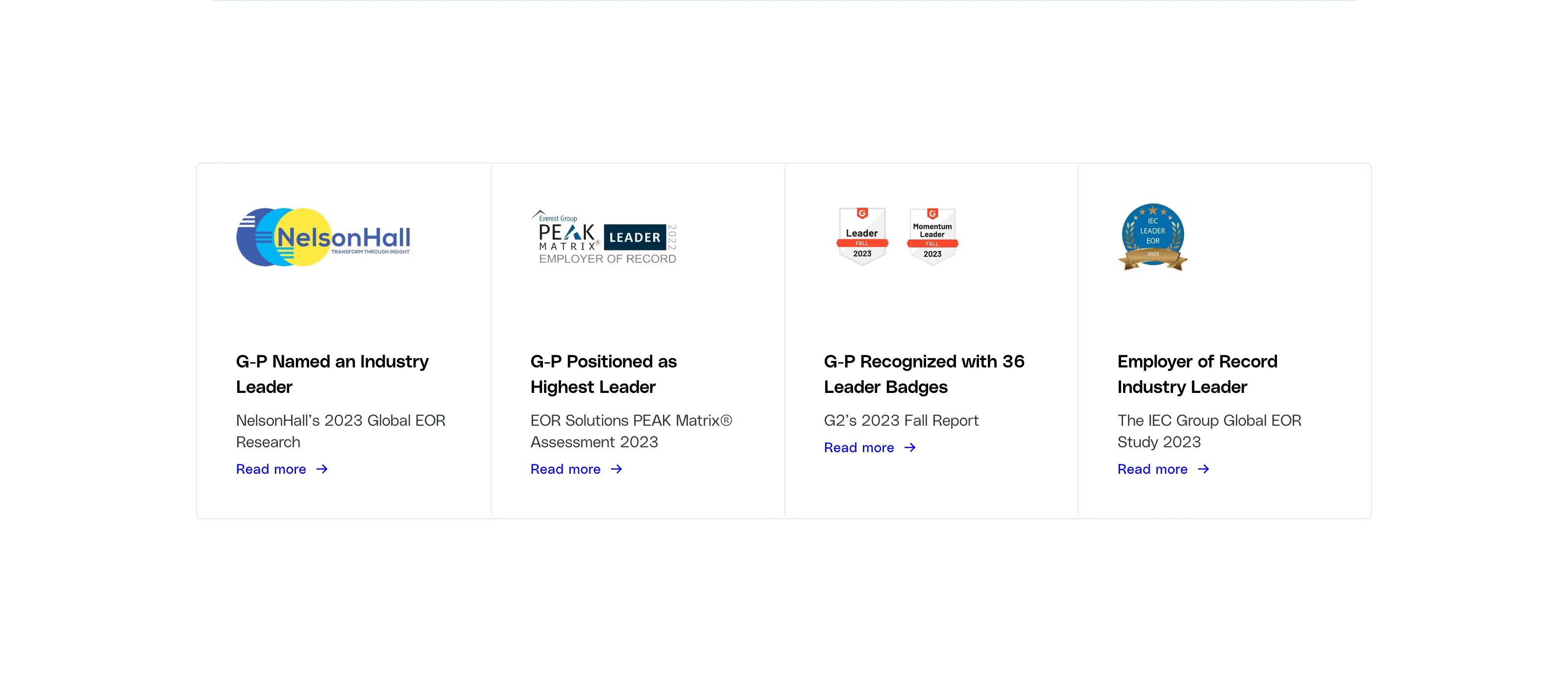Expand the G2 Fall 2023 Report section
This screenshot has width=1568, height=680.
click(869, 447)
